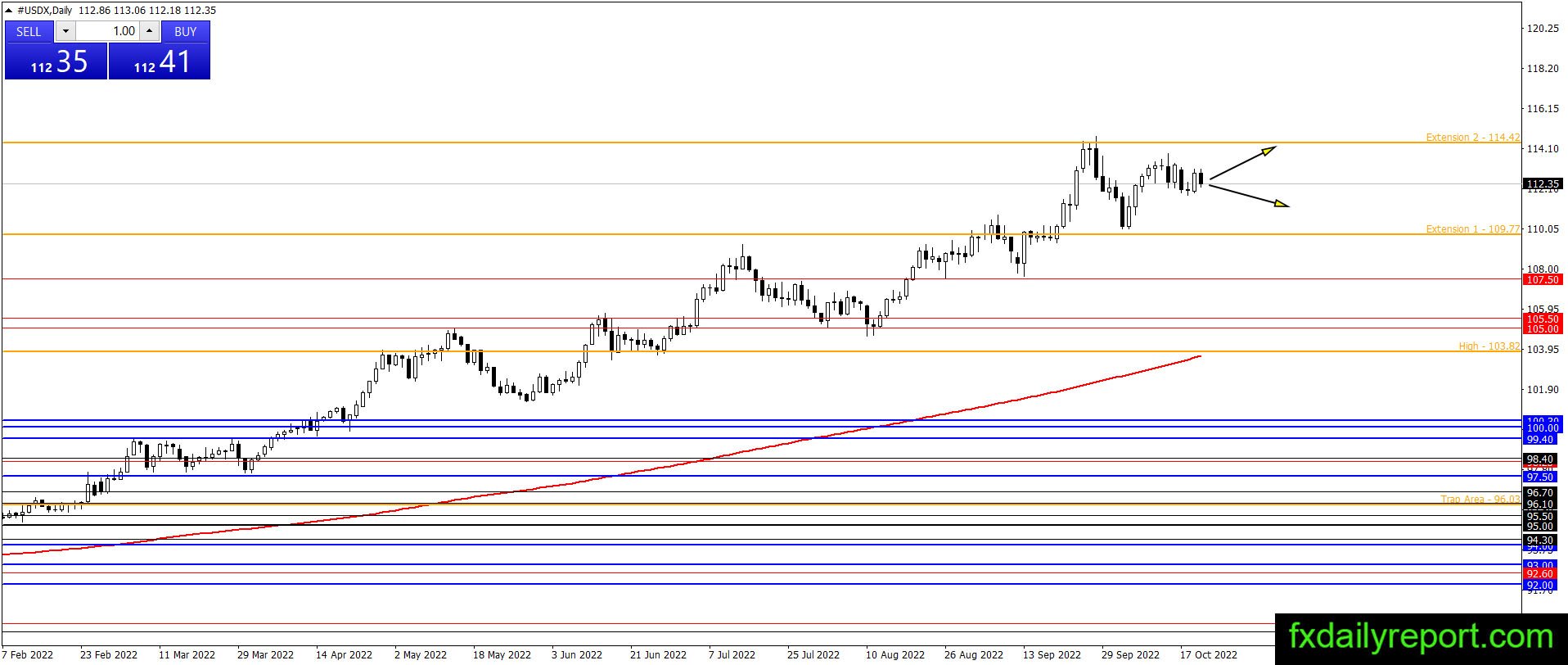1568x665 pixels.
Task: Click the '17 Oct 2022' date on time axis
Action: coord(1209,654)
